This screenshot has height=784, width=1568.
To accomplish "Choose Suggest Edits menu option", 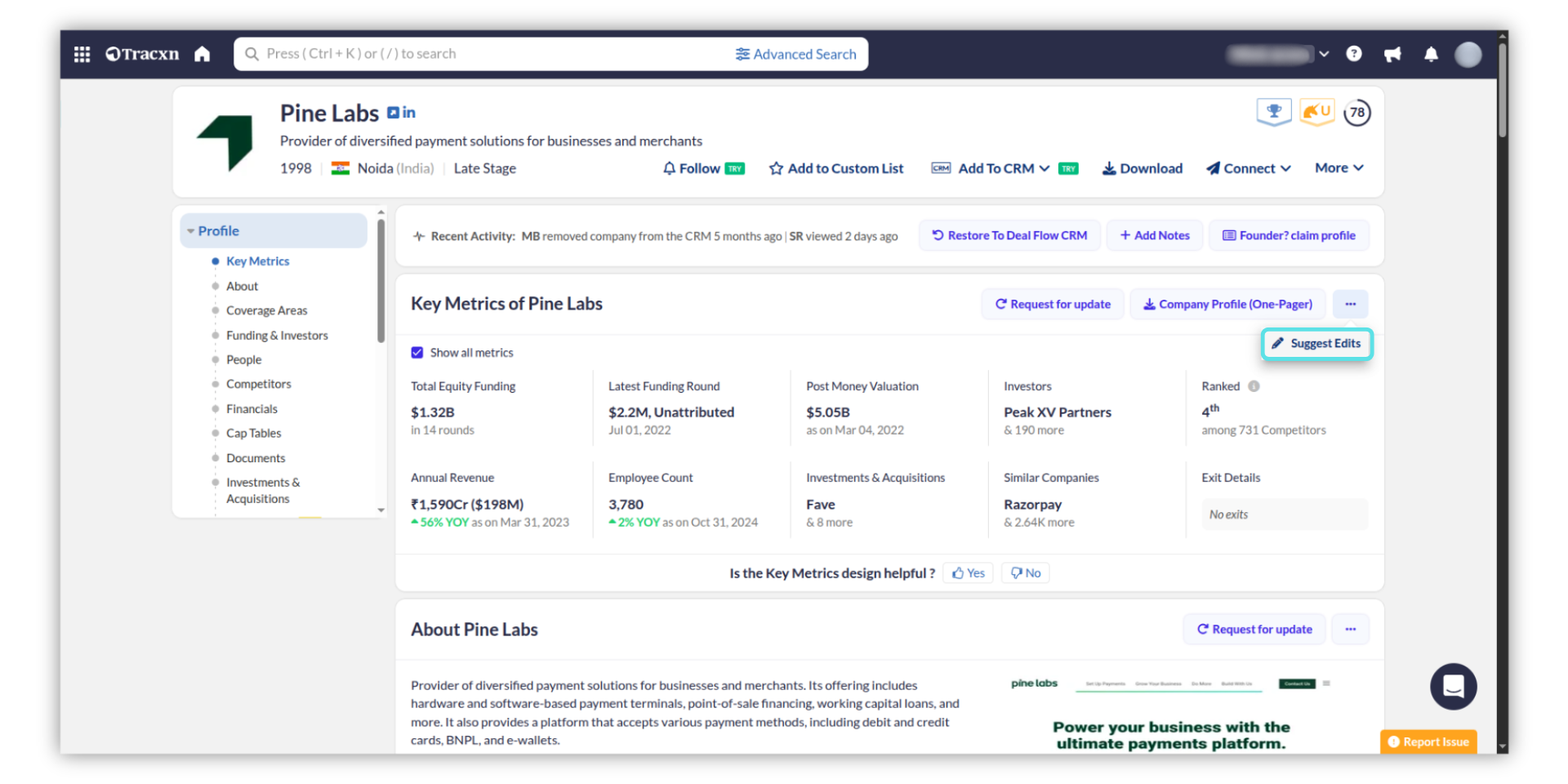I will click(1316, 344).
